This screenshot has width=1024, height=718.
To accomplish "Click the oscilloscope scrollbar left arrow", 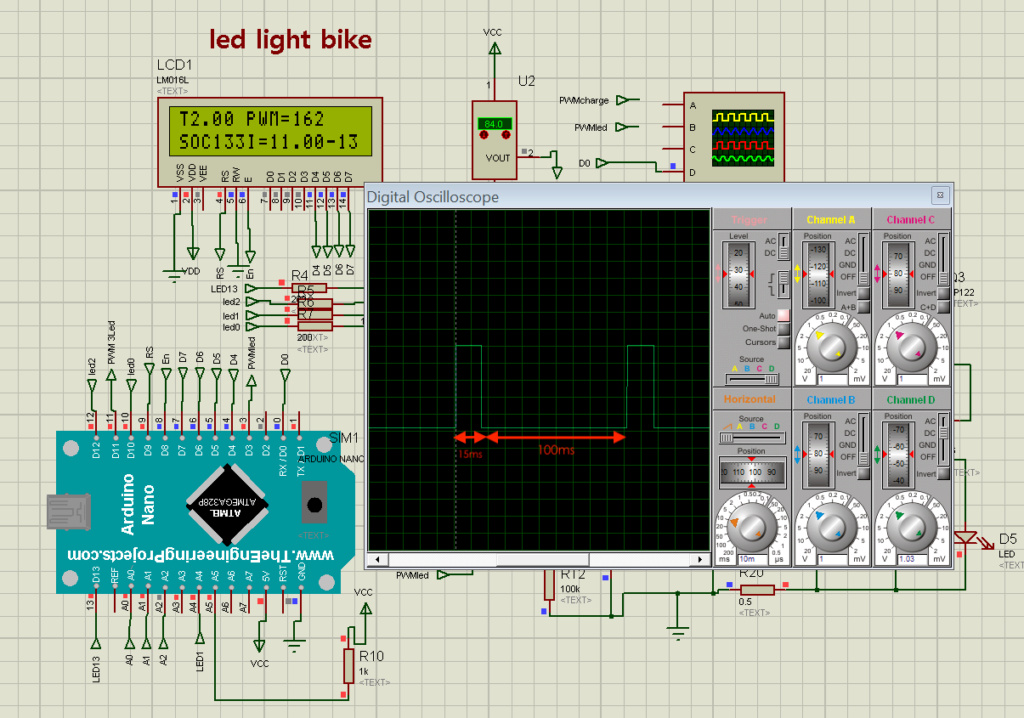I will [x=376, y=559].
